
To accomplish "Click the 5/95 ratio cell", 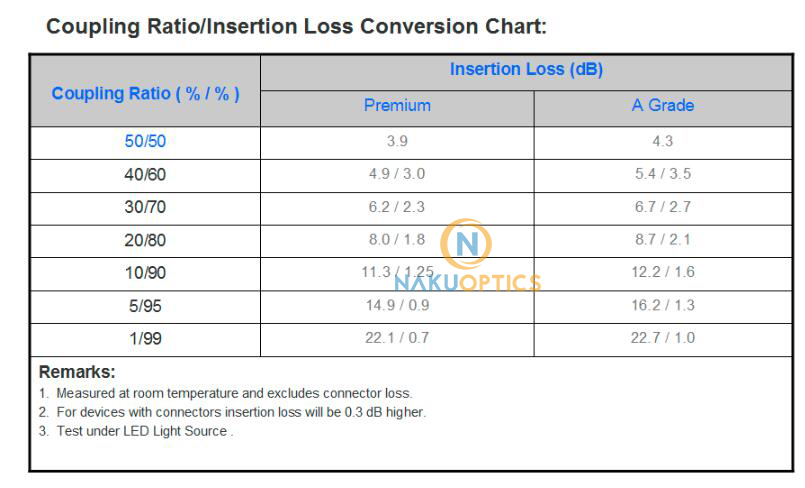I will coord(145,307).
